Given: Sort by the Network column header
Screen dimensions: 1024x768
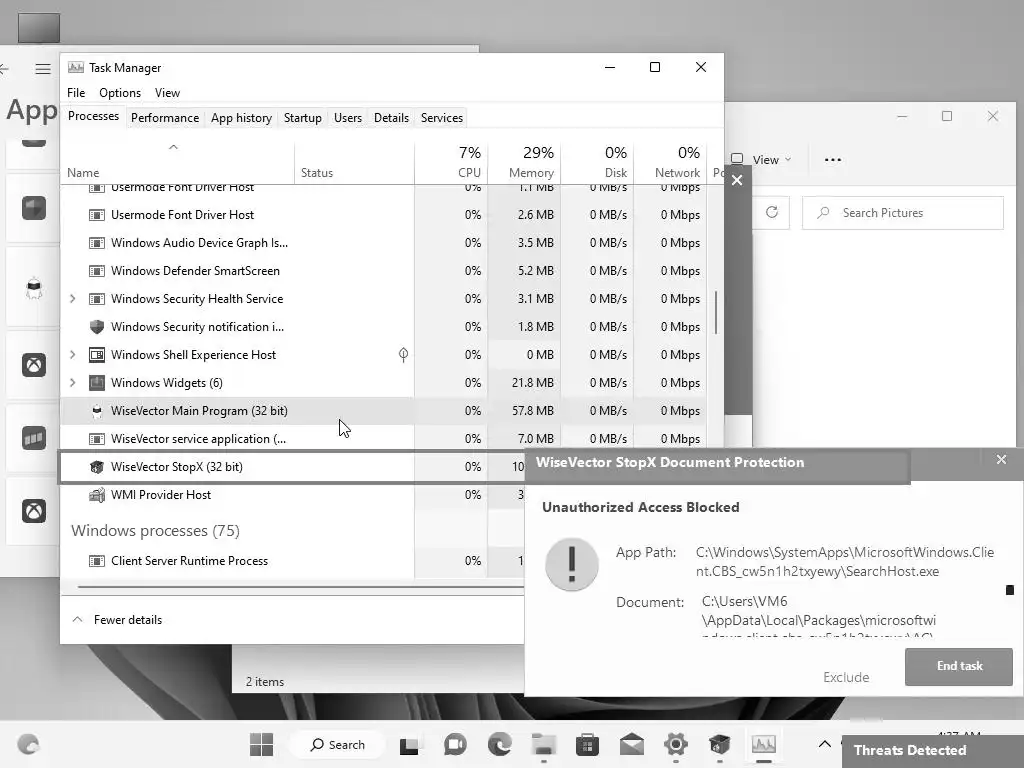Looking at the screenshot, I should point(670,161).
